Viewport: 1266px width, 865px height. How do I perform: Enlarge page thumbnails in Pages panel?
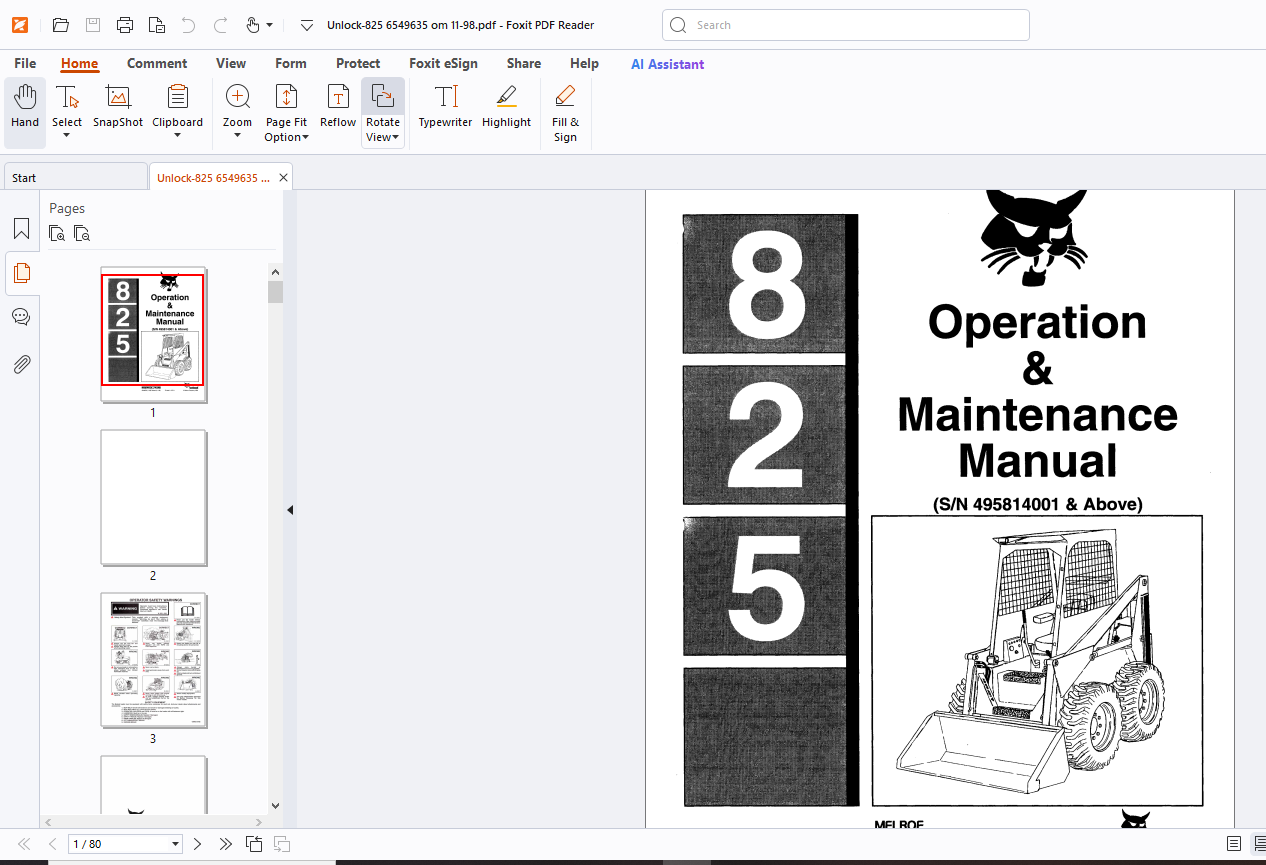(x=57, y=234)
